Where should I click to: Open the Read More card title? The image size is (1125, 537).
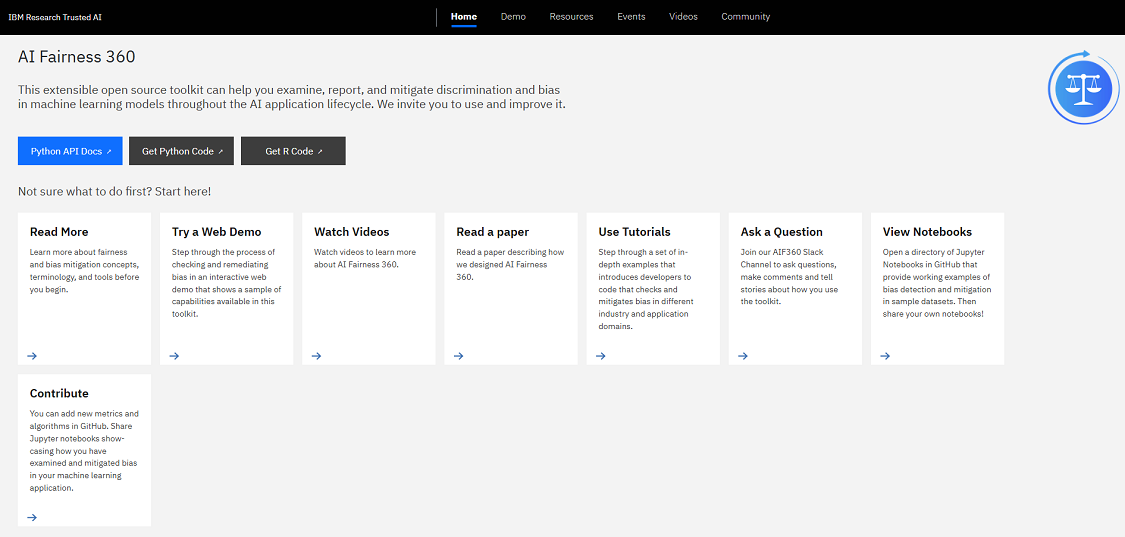(59, 232)
